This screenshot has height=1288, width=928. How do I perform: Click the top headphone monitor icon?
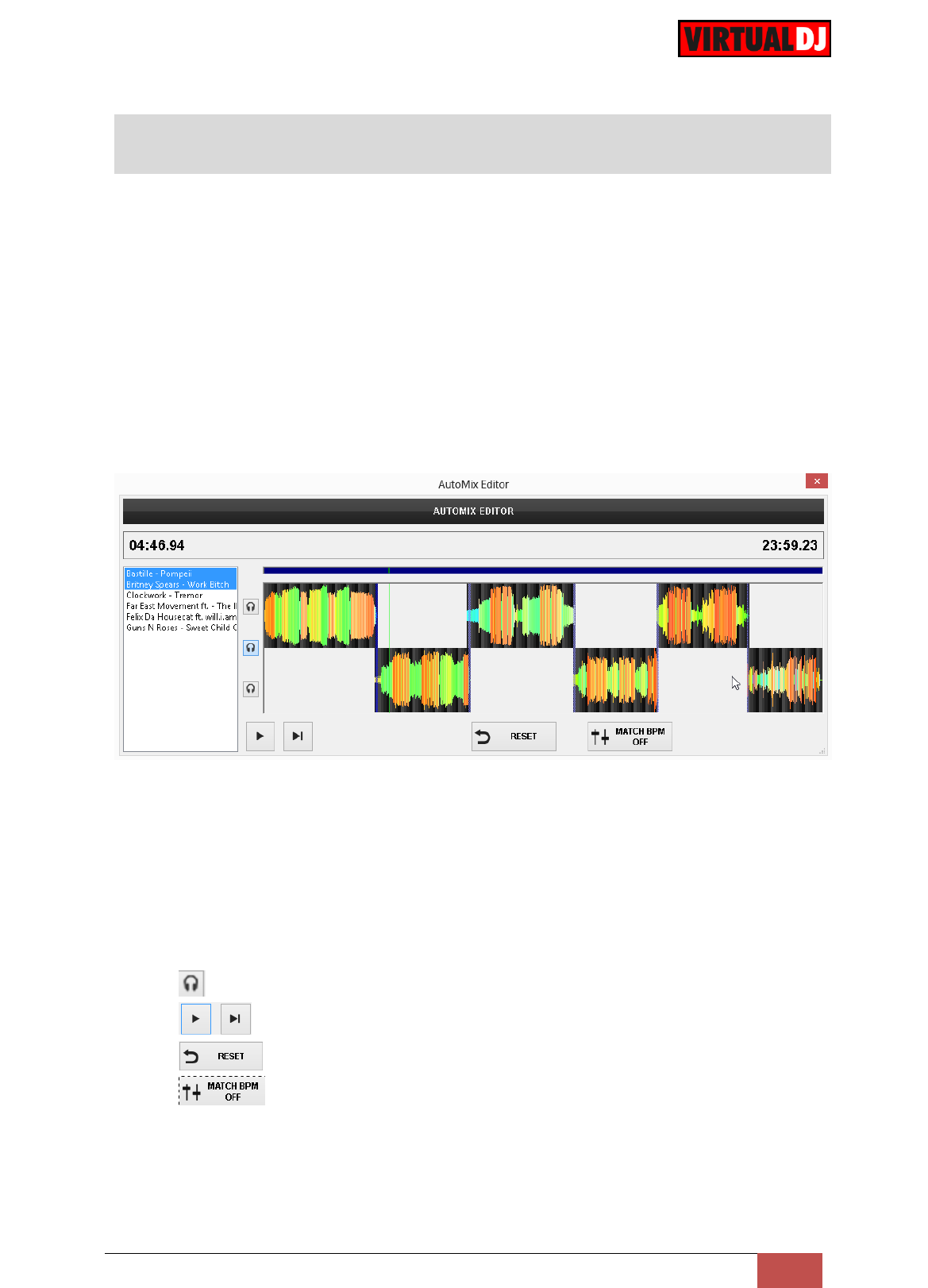pos(251,607)
